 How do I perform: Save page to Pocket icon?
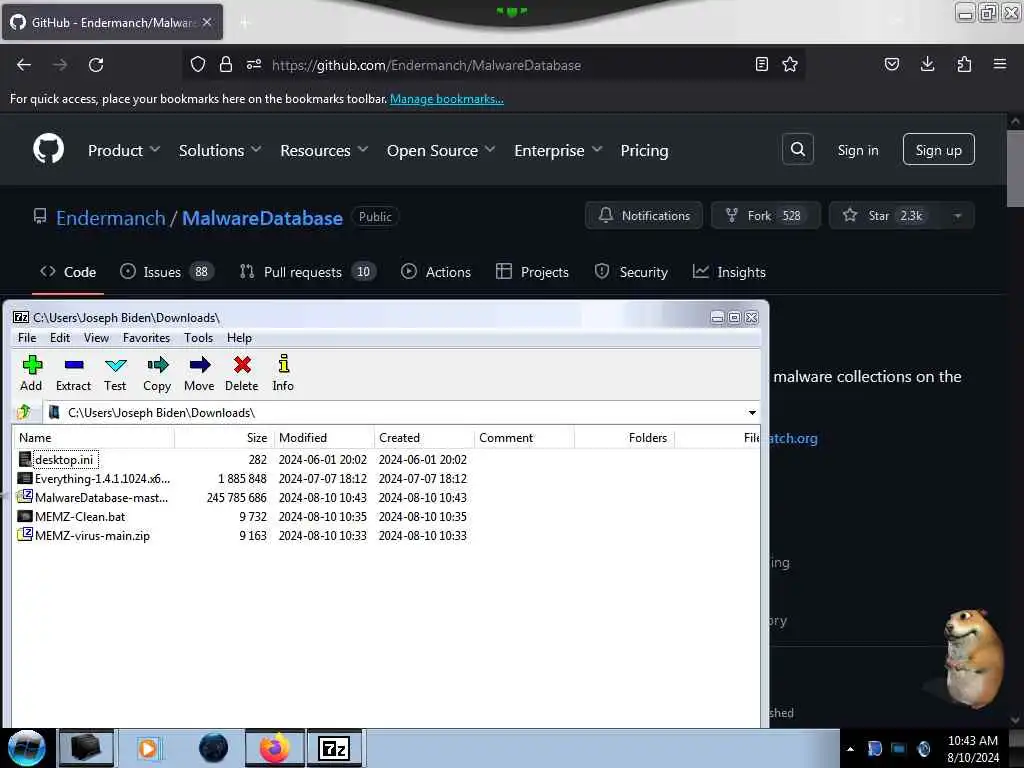[891, 64]
